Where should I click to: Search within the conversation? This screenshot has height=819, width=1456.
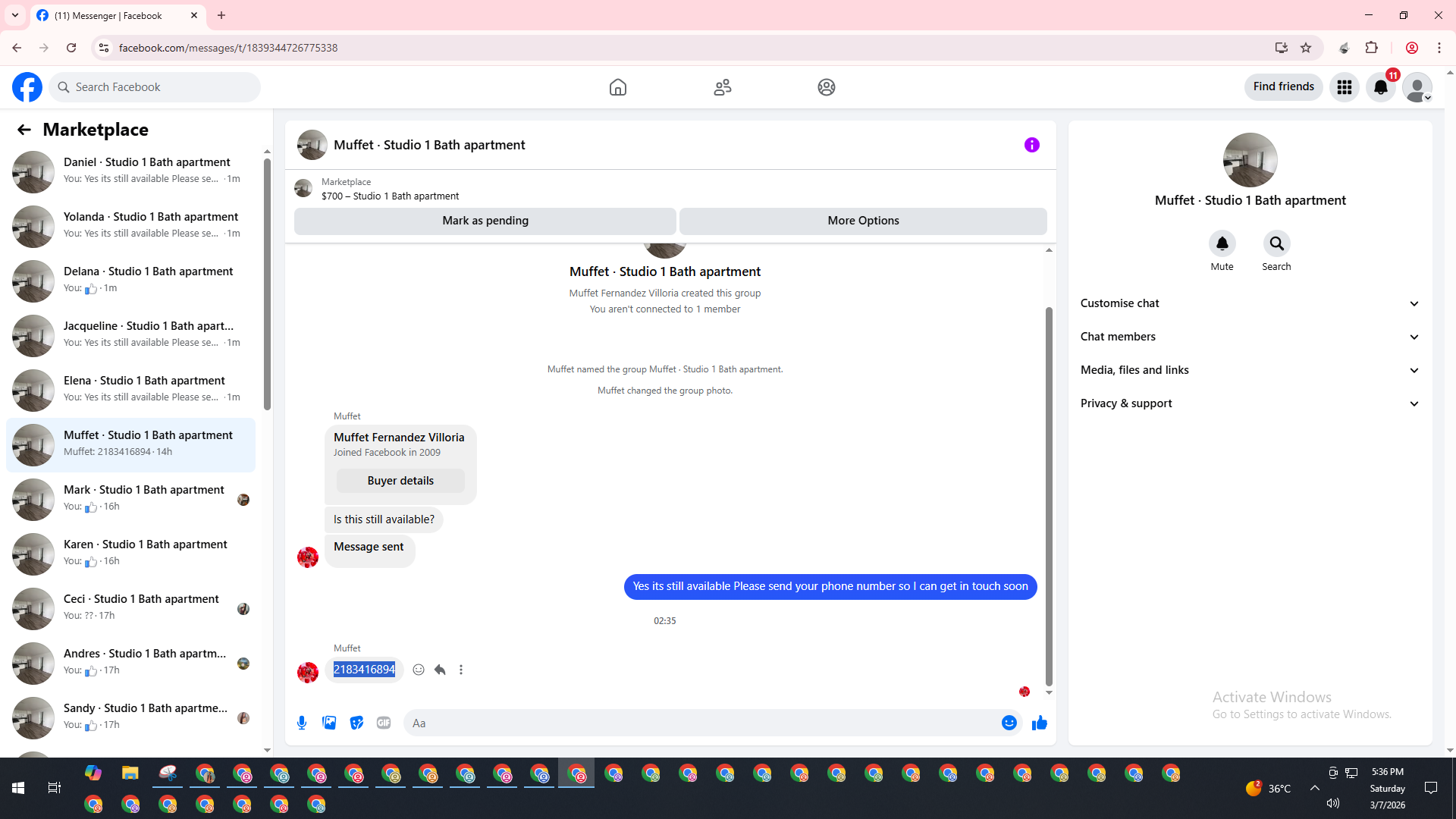pos(1277,243)
